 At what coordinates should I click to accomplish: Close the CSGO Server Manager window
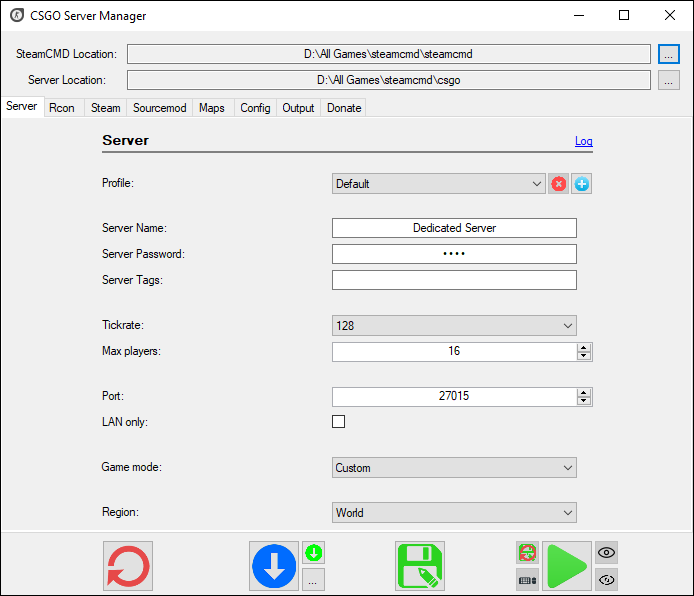click(670, 15)
